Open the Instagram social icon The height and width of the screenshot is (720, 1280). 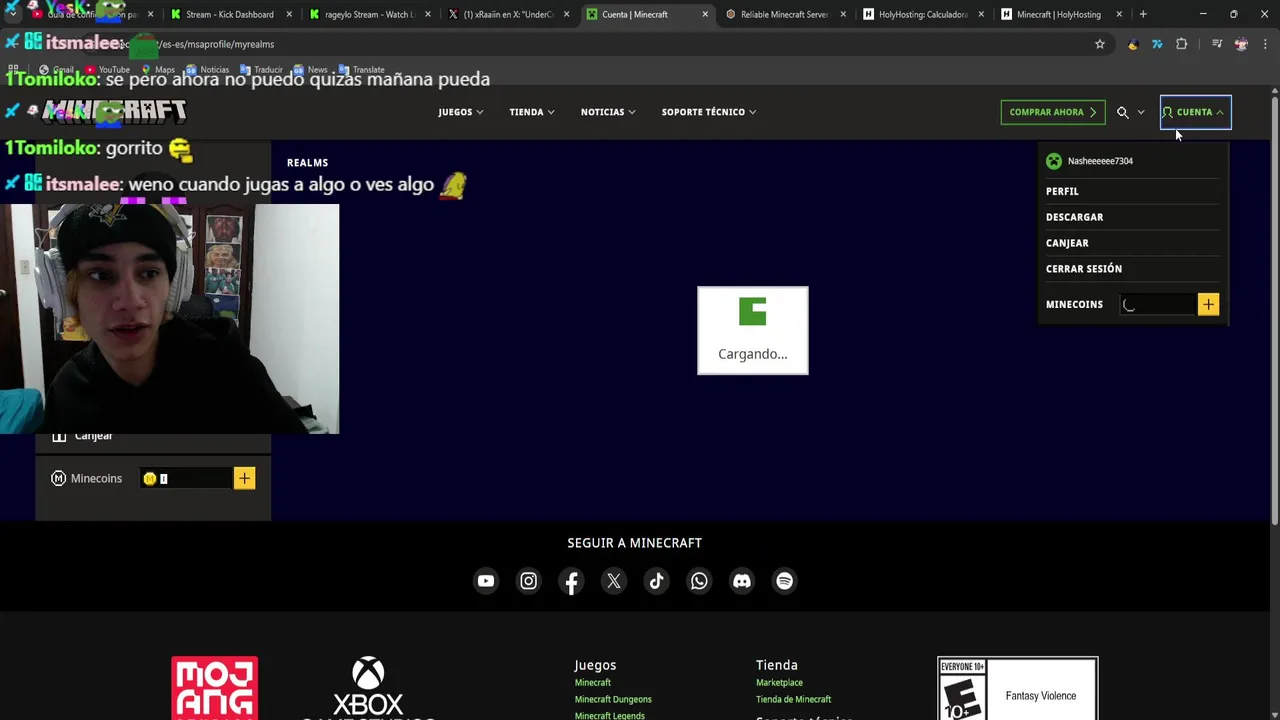point(528,581)
